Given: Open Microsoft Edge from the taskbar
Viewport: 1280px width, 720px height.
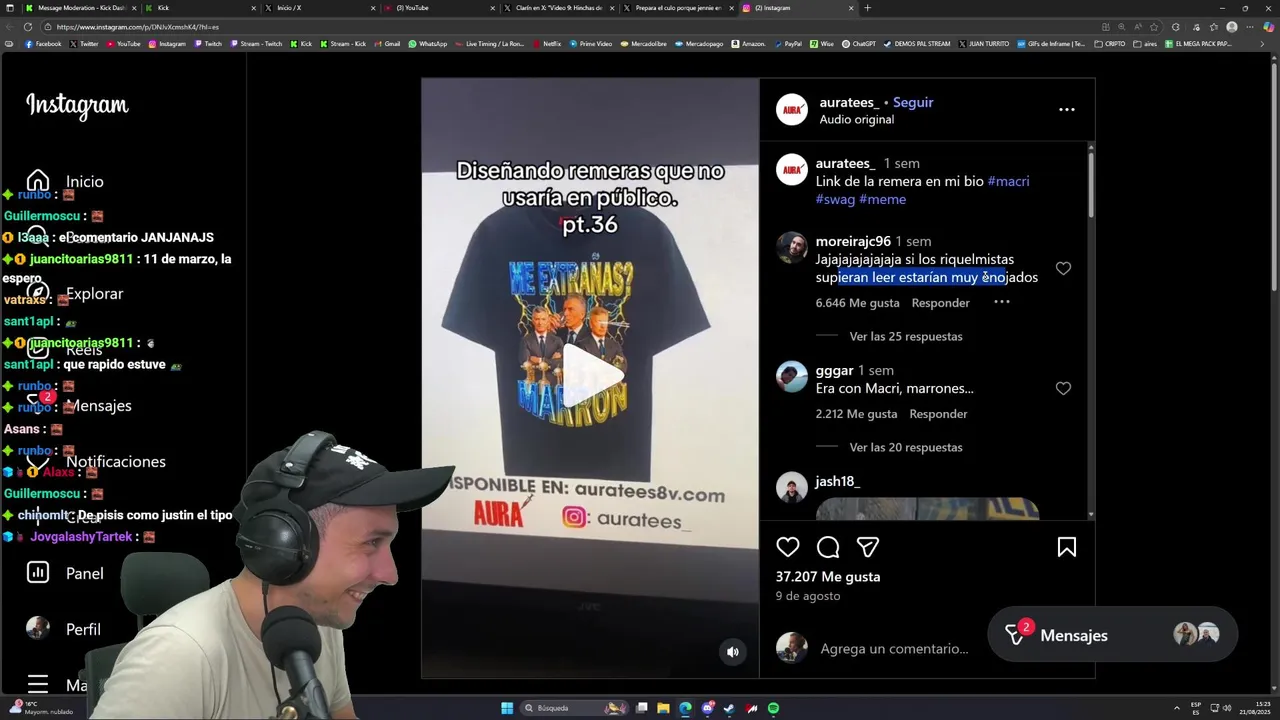Looking at the screenshot, I should click(685, 708).
